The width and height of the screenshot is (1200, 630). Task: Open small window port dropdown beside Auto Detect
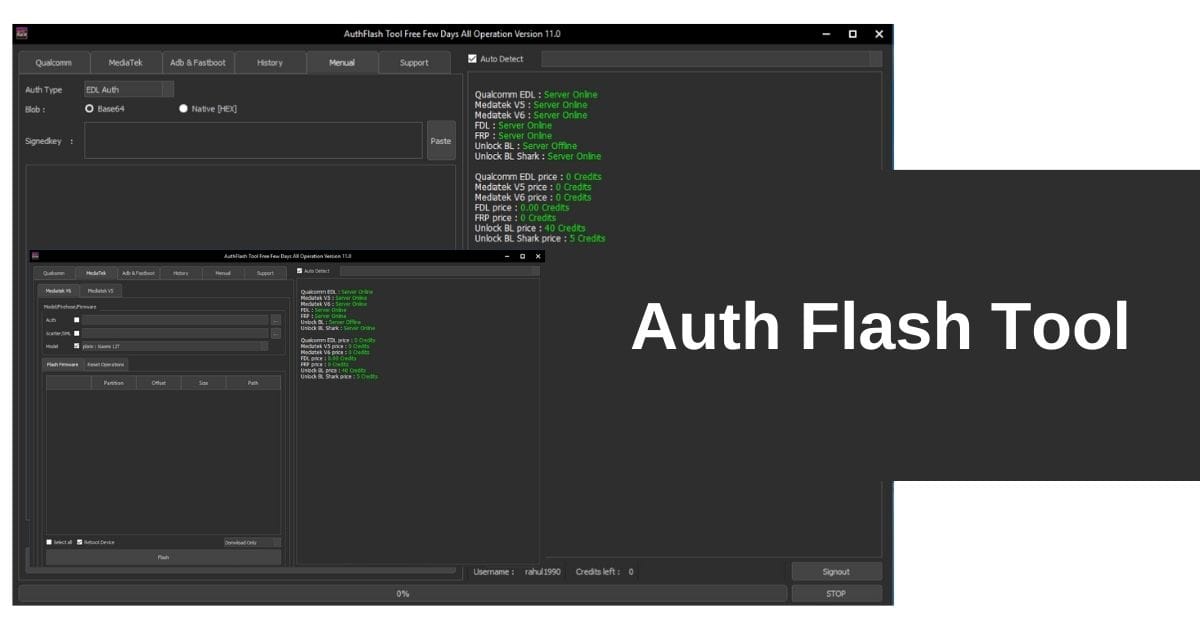click(x=439, y=271)
